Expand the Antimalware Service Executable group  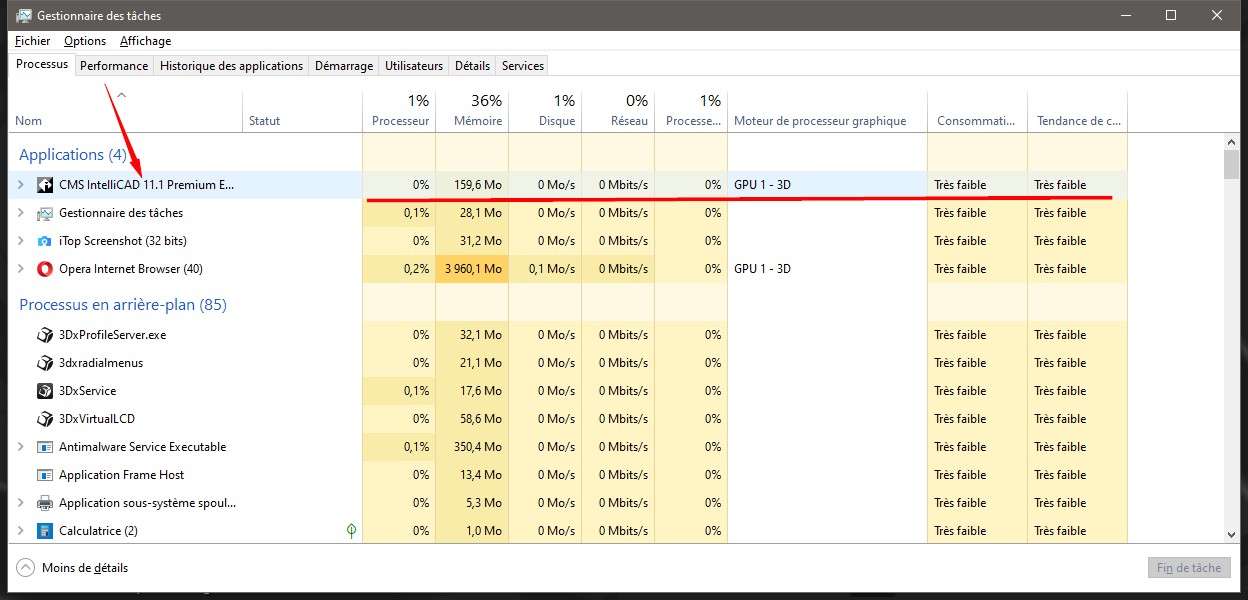coord(20,447)
